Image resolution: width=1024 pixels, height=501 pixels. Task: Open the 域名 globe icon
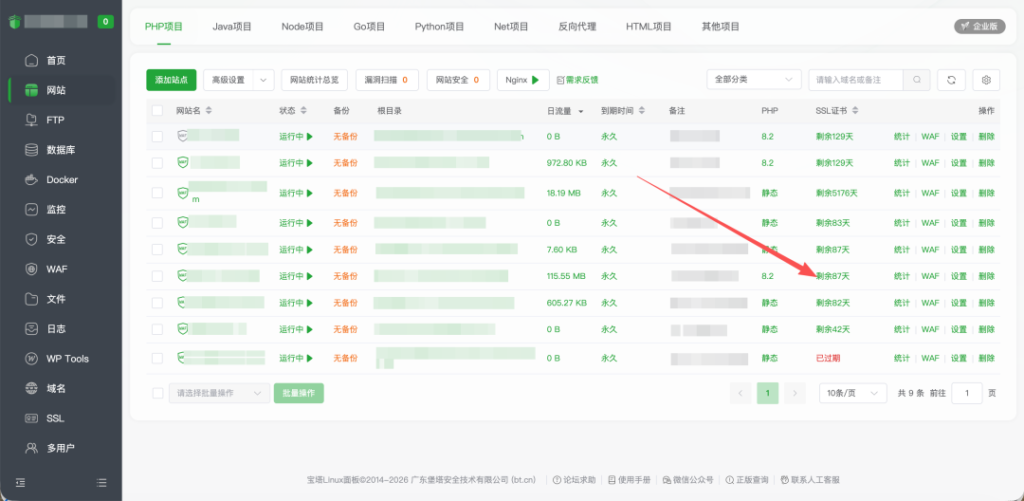[x=31, y=388]
